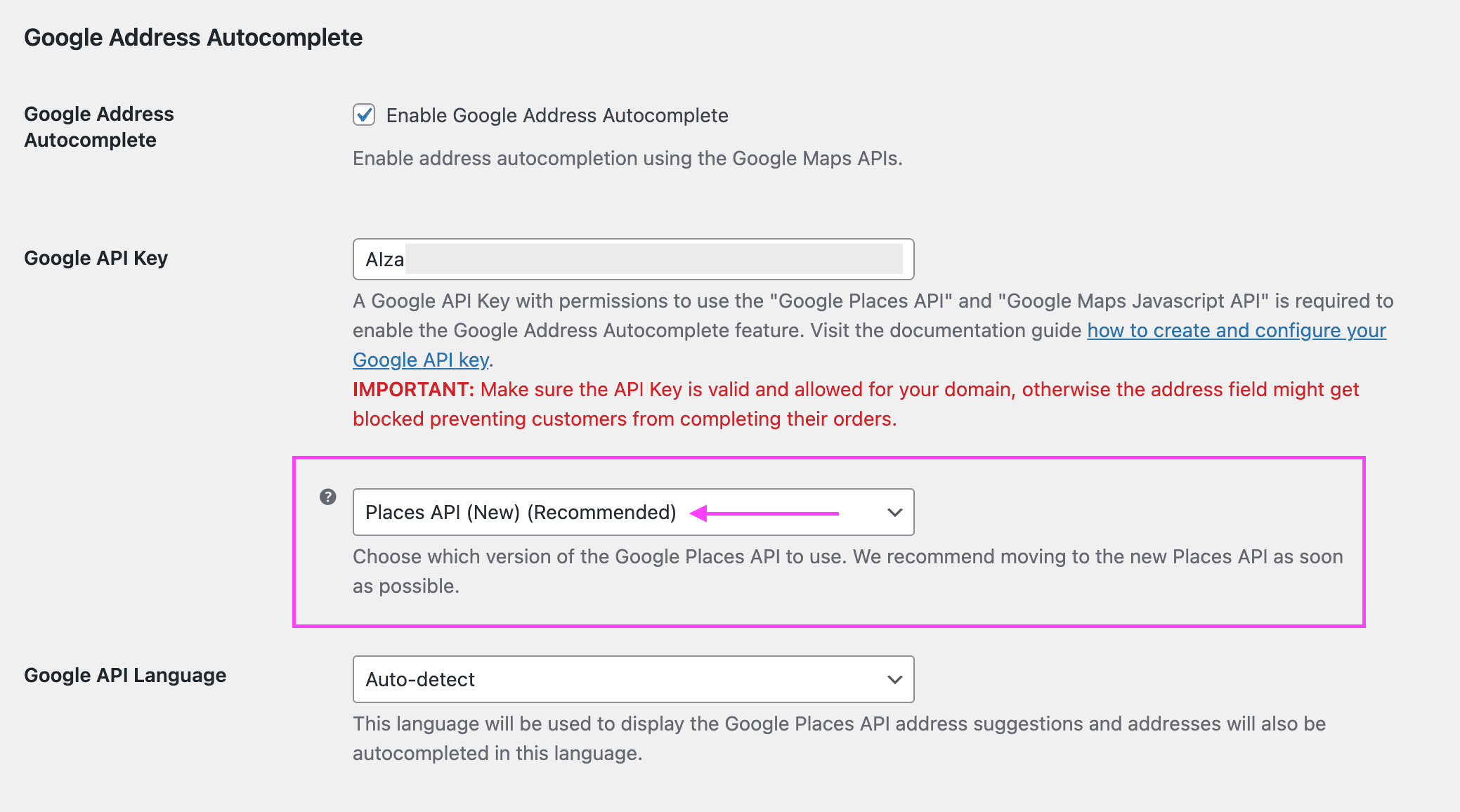Click the help question mark icon beside Places API dropdown
1460x812 pixels.
pos(327,497)
